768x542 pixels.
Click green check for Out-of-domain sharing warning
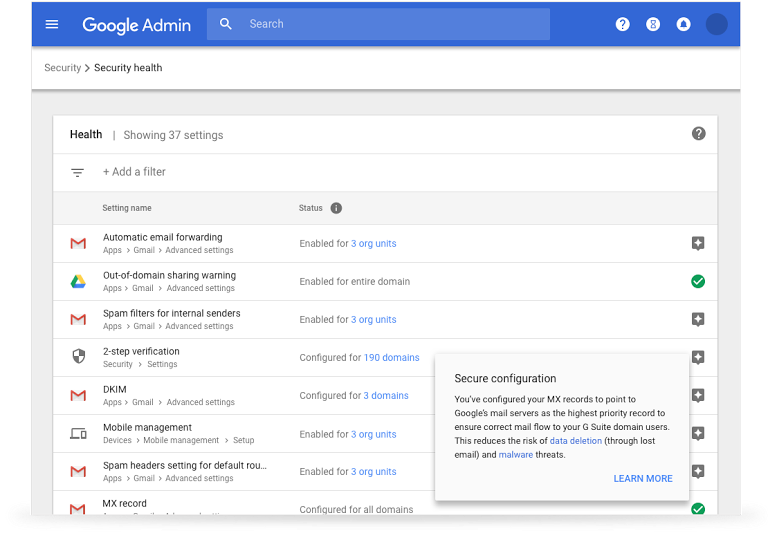[x=698, y=282]
